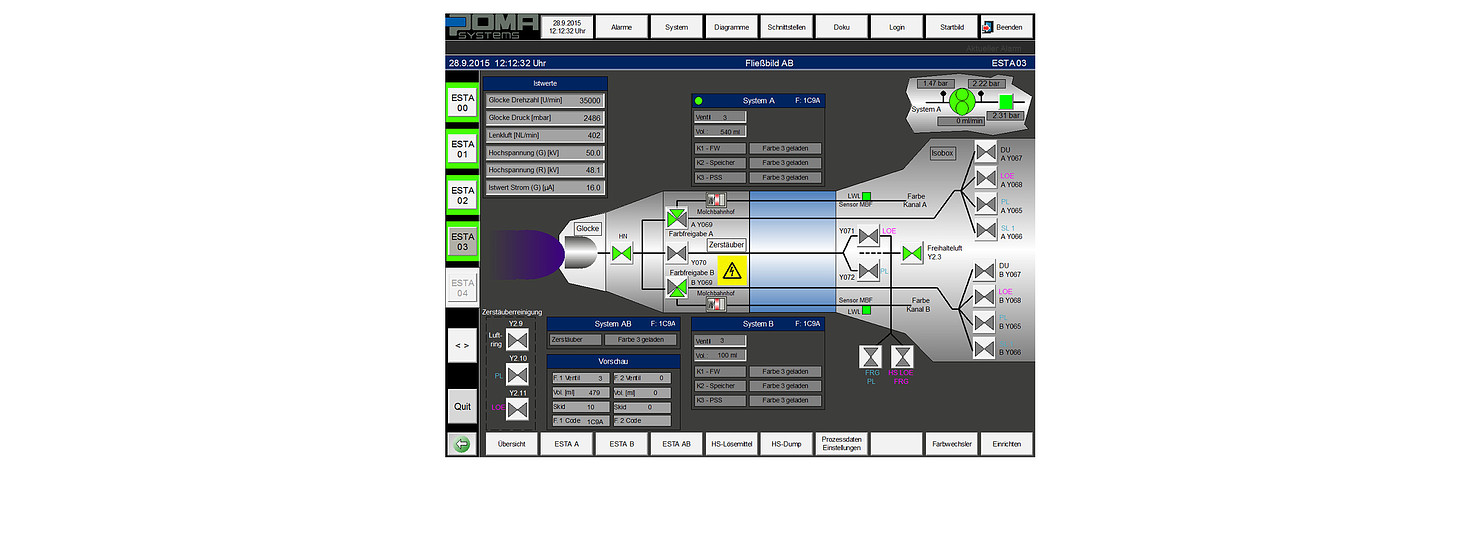
Task: Select station ESTA 01
Action: (x=462, y=149)
